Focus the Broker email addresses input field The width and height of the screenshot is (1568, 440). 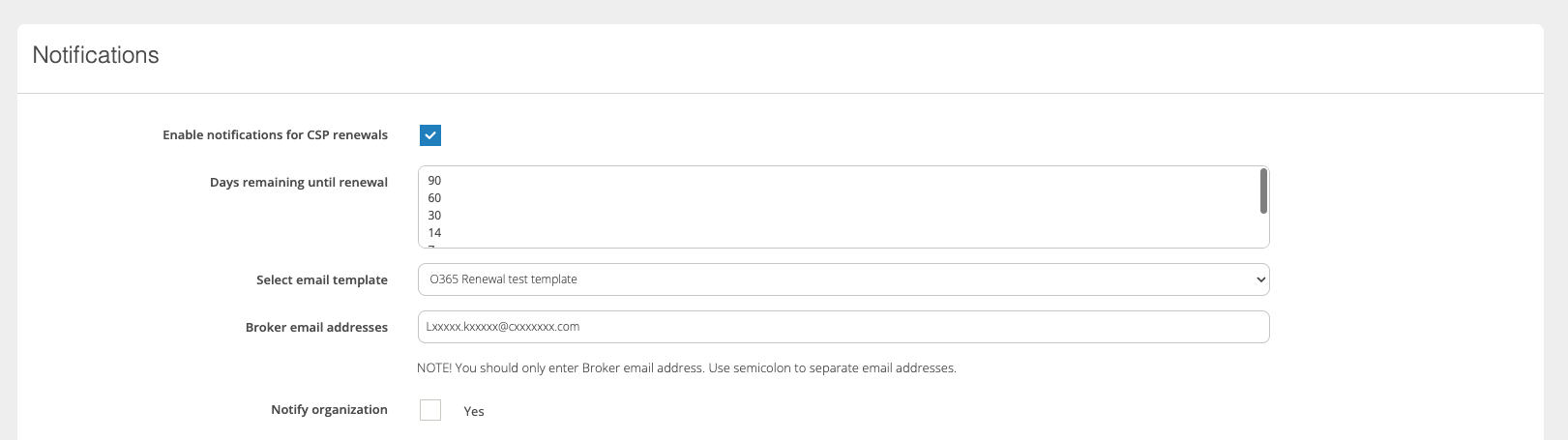tap(842, 327)
